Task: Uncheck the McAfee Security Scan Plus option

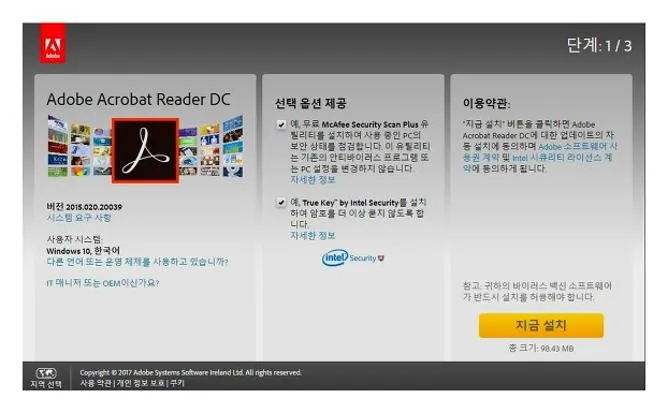Action: pyautogui.click(x=281, y=124)
